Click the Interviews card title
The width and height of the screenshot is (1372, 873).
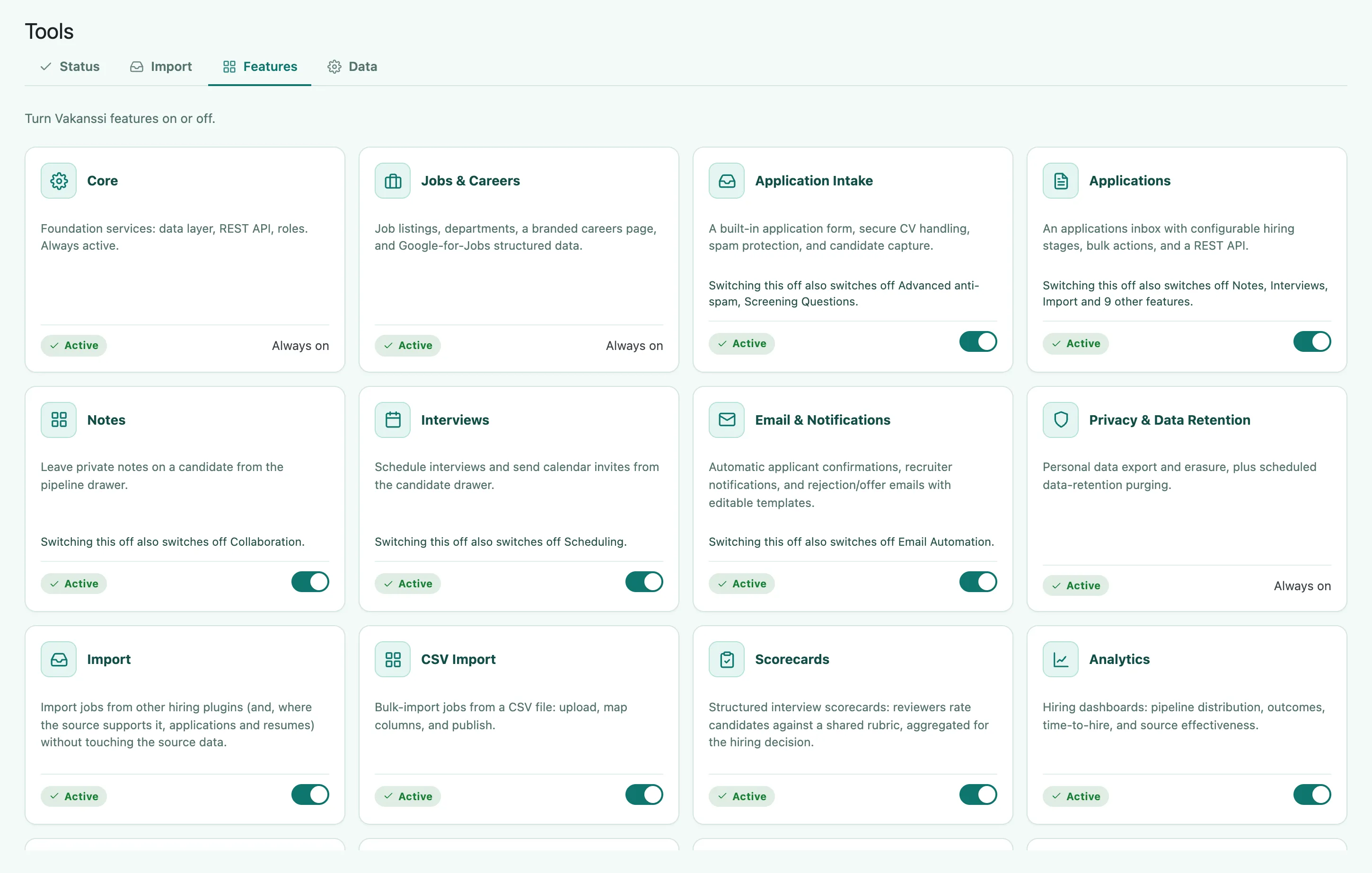(x=455, y=419)
